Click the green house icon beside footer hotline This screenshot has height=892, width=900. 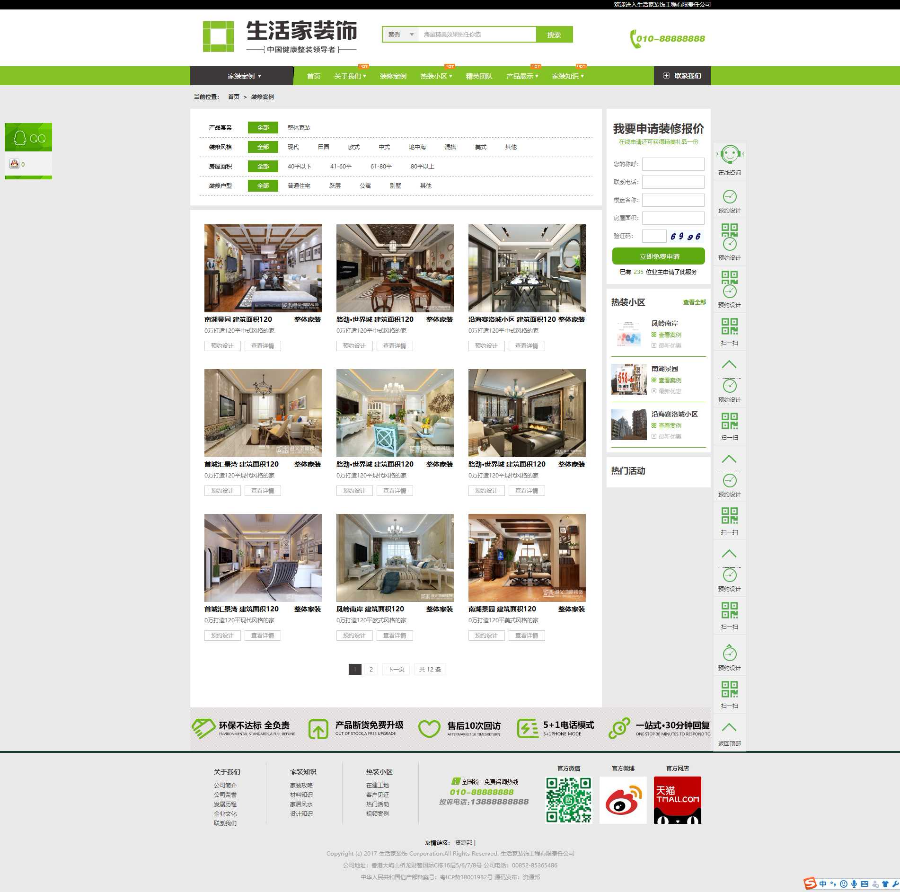tap(456, 781)
